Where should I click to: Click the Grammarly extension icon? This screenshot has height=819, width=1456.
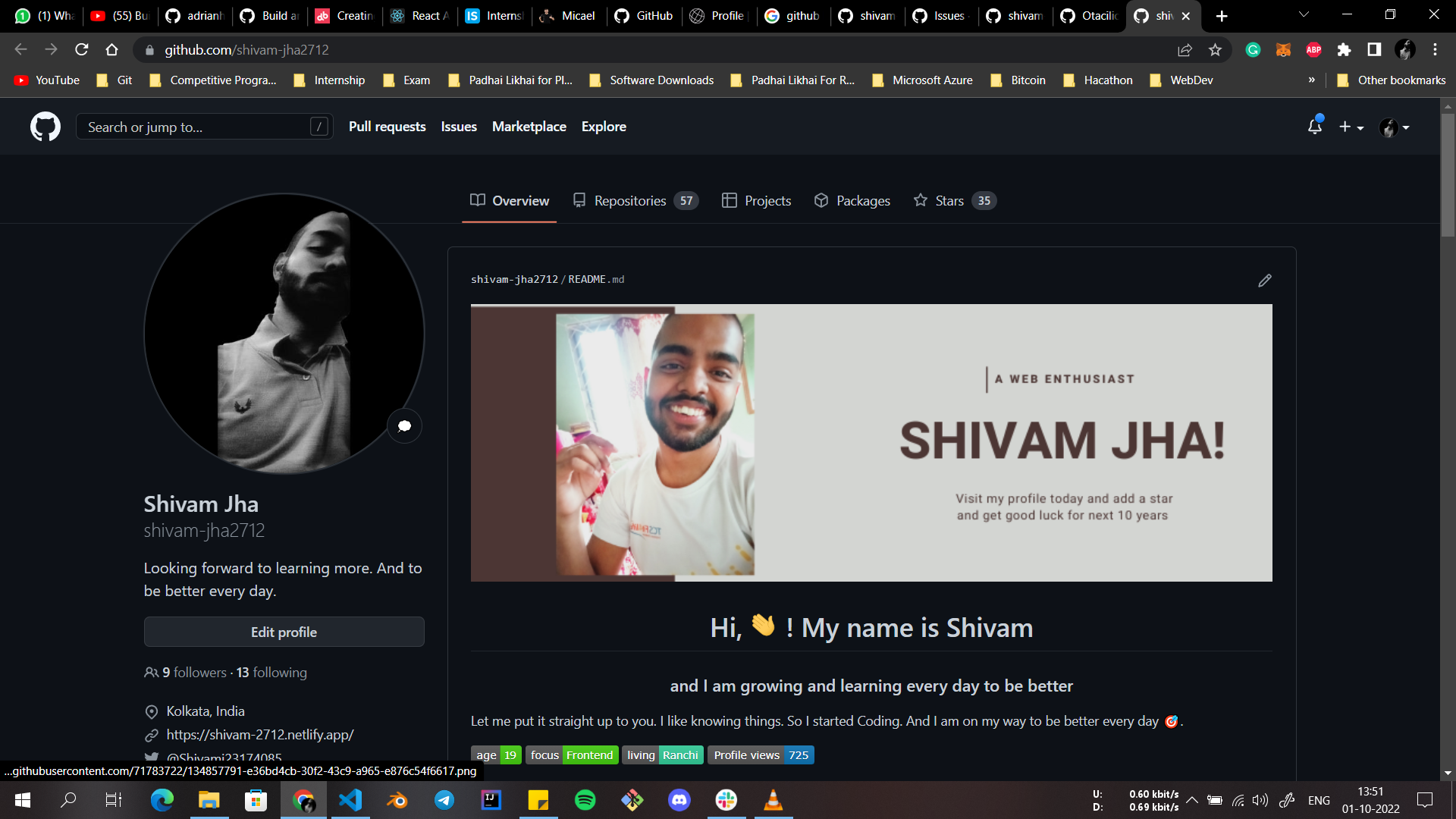pyautogui.click(x=1253, y=50)
